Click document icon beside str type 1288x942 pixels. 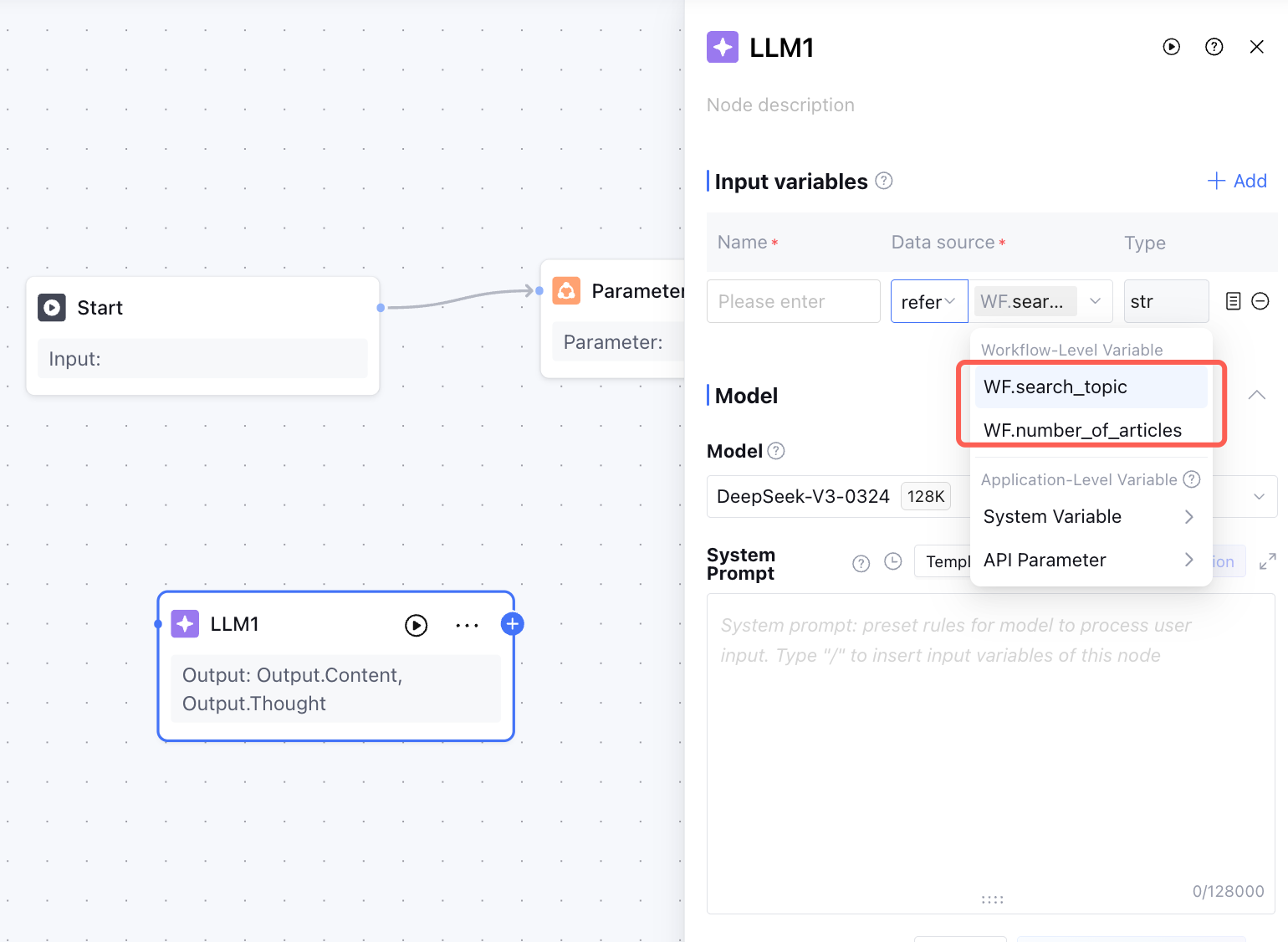click(x=1233, y=301)
